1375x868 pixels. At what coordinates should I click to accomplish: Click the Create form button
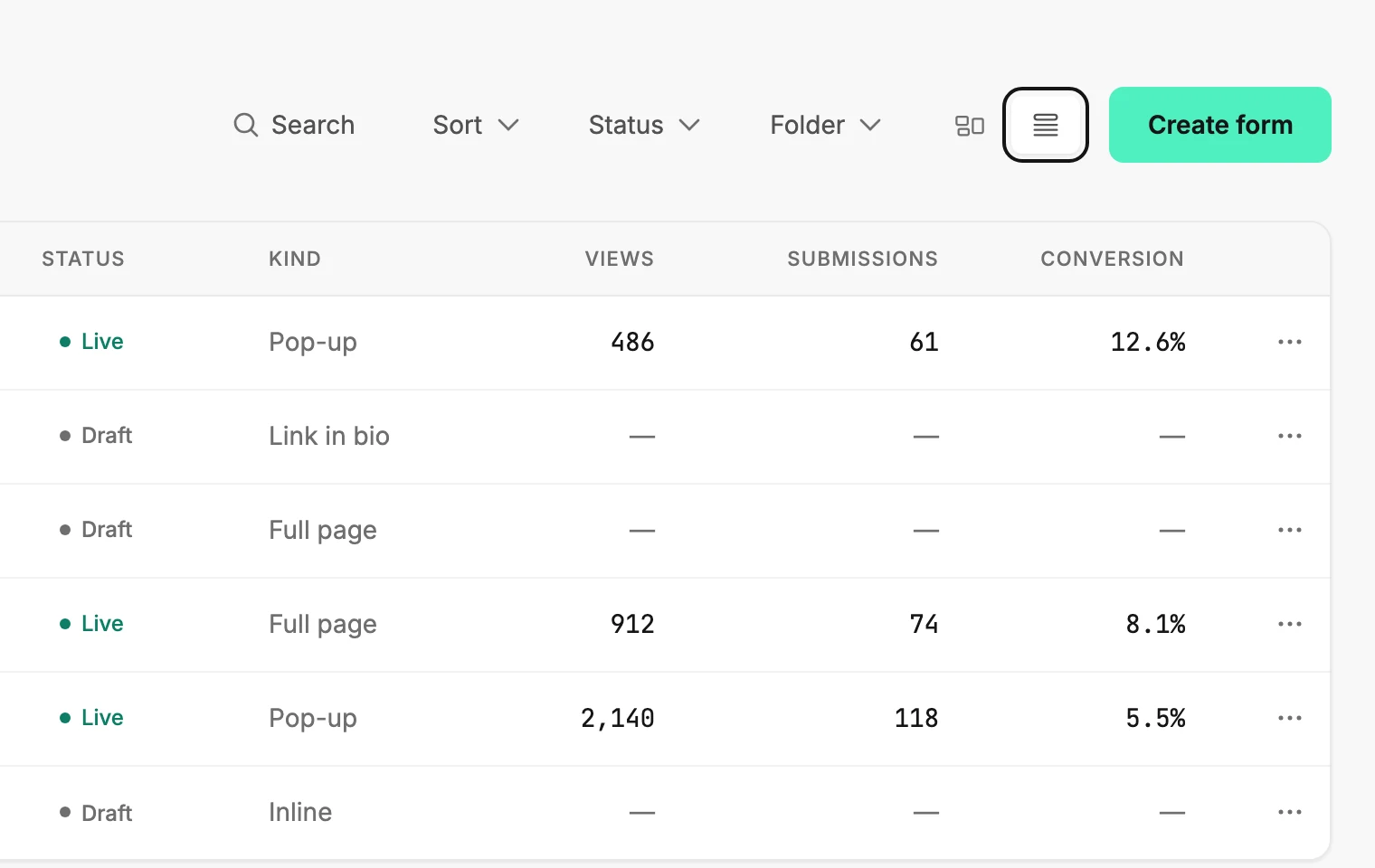point(1220,125)
